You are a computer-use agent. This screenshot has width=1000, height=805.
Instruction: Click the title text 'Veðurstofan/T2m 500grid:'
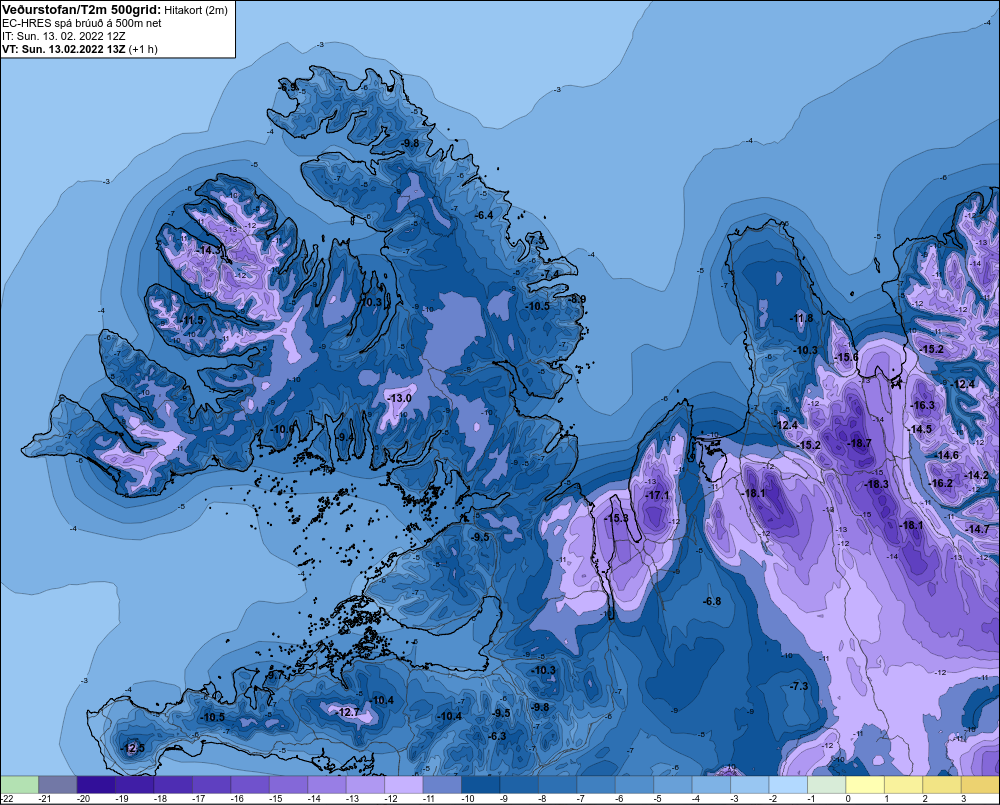coord(82,10)
